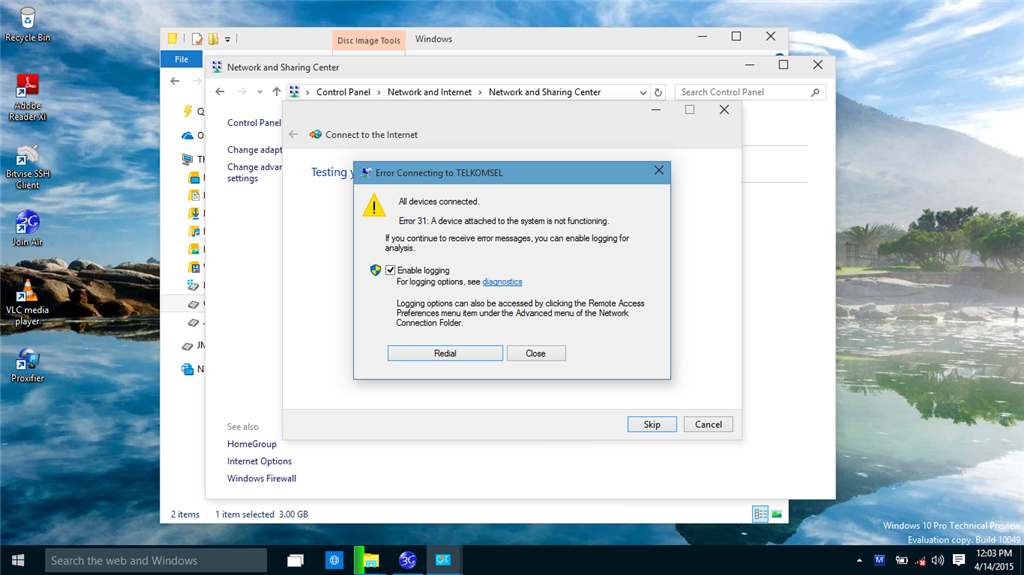This screenshot has width=1024, height=575.
Task: Click the Redial button
Action: coord(445,353)
